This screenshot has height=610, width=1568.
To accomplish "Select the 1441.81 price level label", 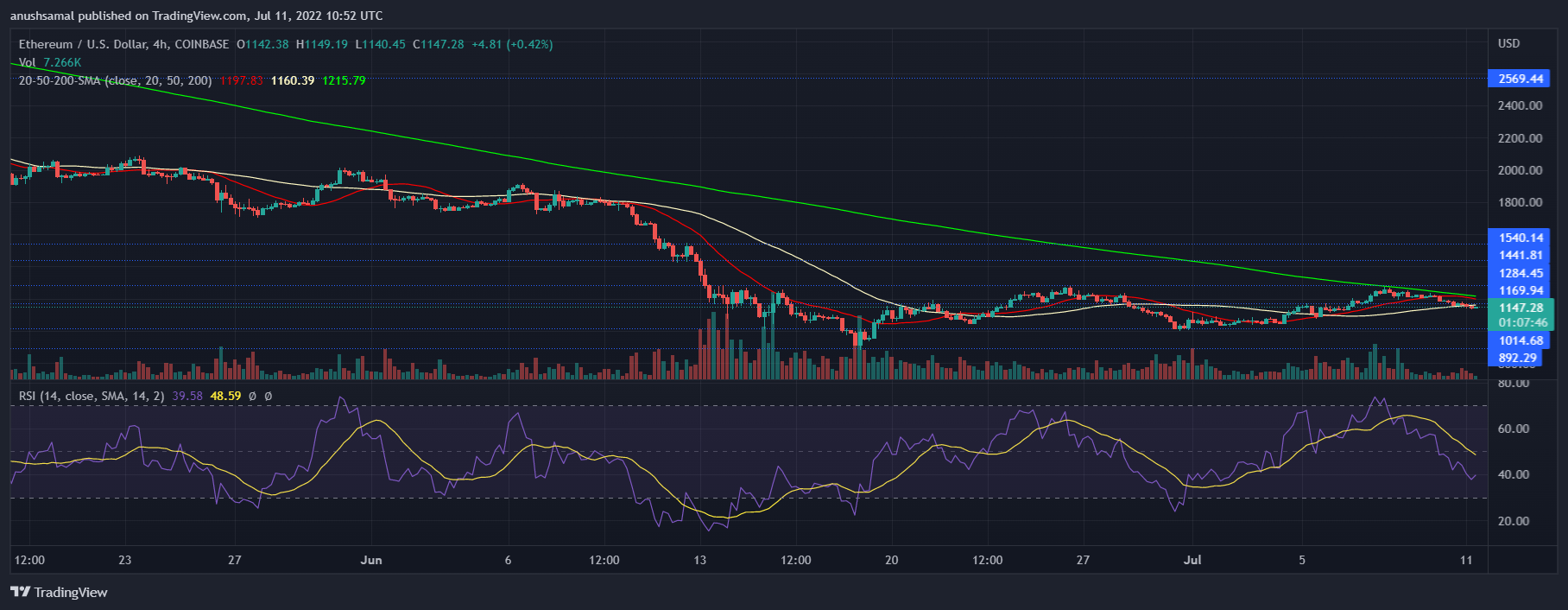I will coord(1519,255).
